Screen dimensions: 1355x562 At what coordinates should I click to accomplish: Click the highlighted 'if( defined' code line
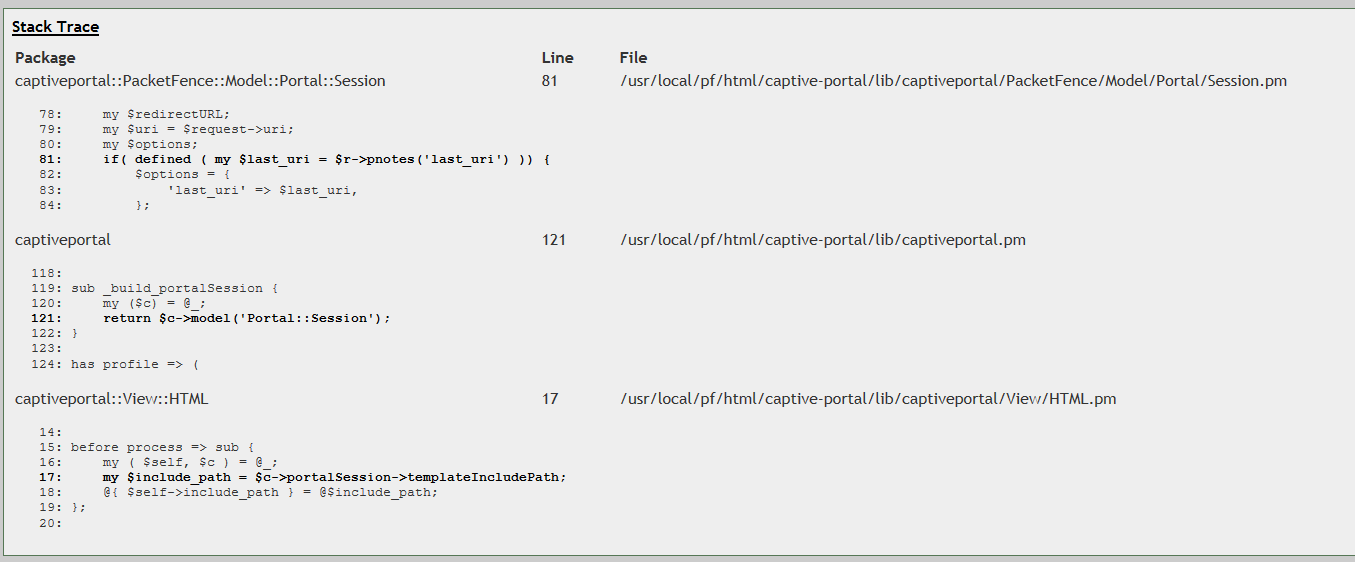point(326,159)
